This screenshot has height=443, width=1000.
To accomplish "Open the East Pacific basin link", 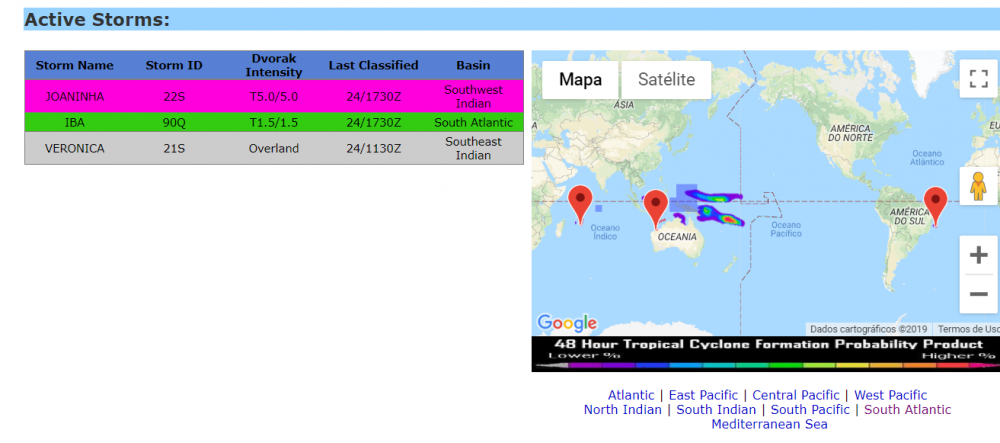I will 703,395.
